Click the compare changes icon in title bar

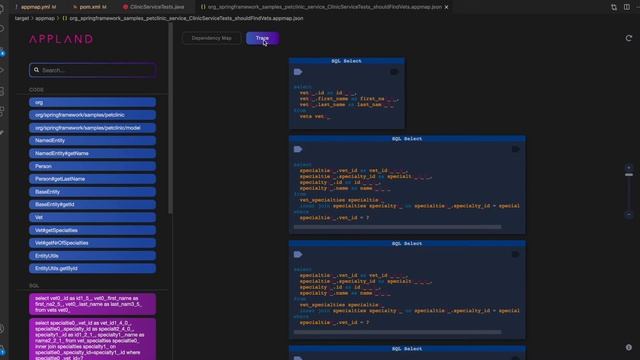click(614, 7)
